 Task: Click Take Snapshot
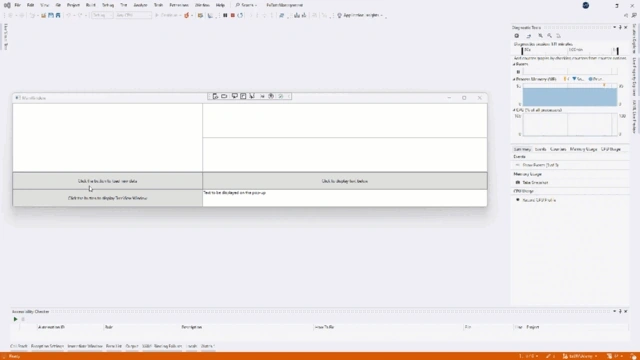[x=535, y=183]
